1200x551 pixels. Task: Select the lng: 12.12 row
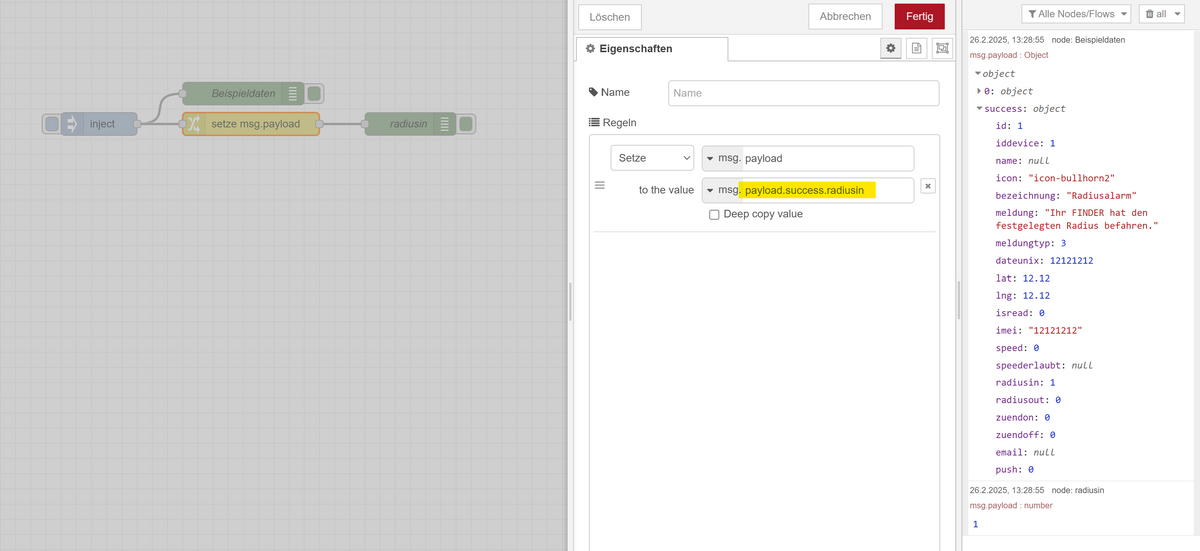tap(1022, 296)
